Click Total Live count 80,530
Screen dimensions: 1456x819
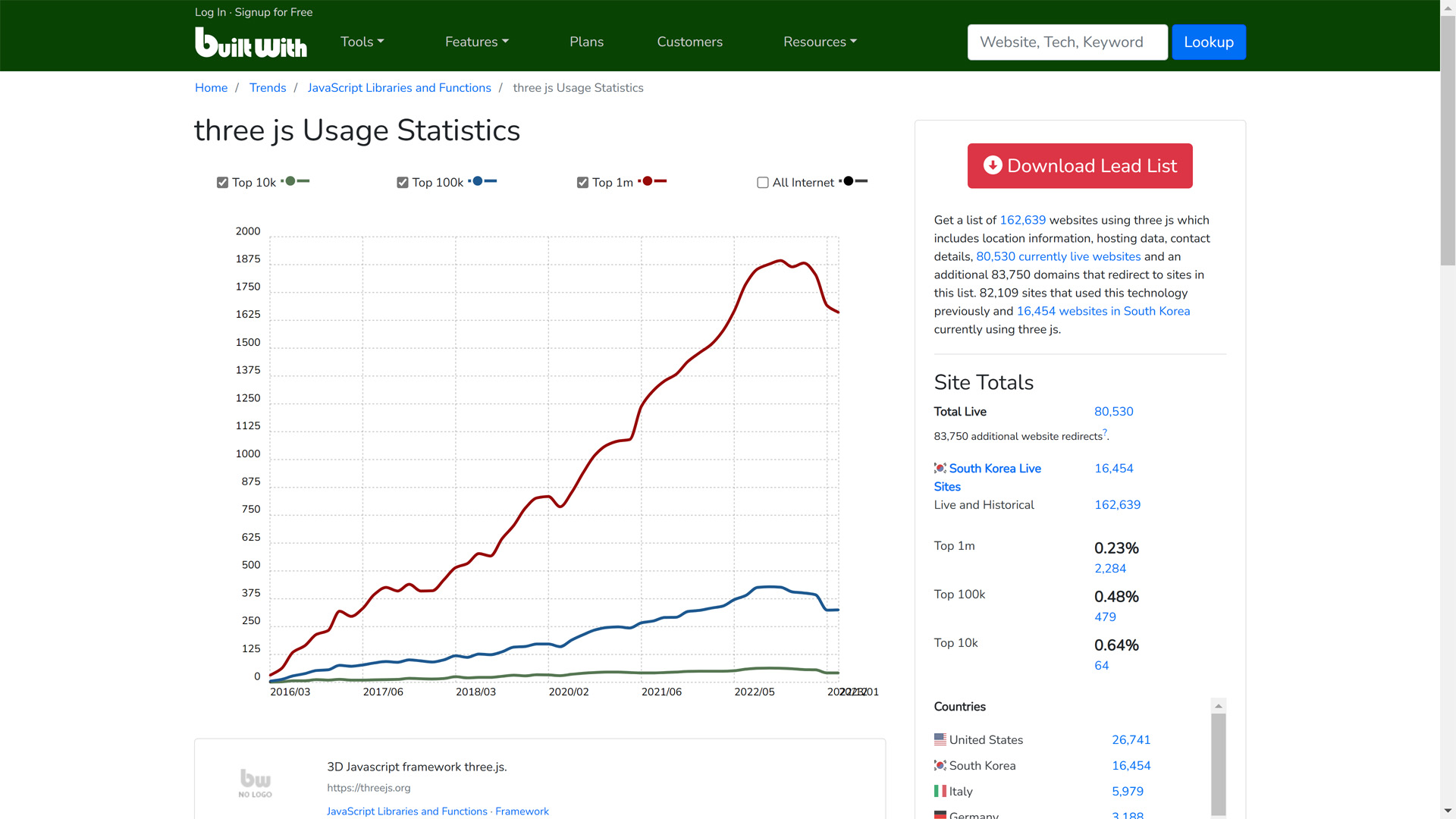coord(1113,412)
